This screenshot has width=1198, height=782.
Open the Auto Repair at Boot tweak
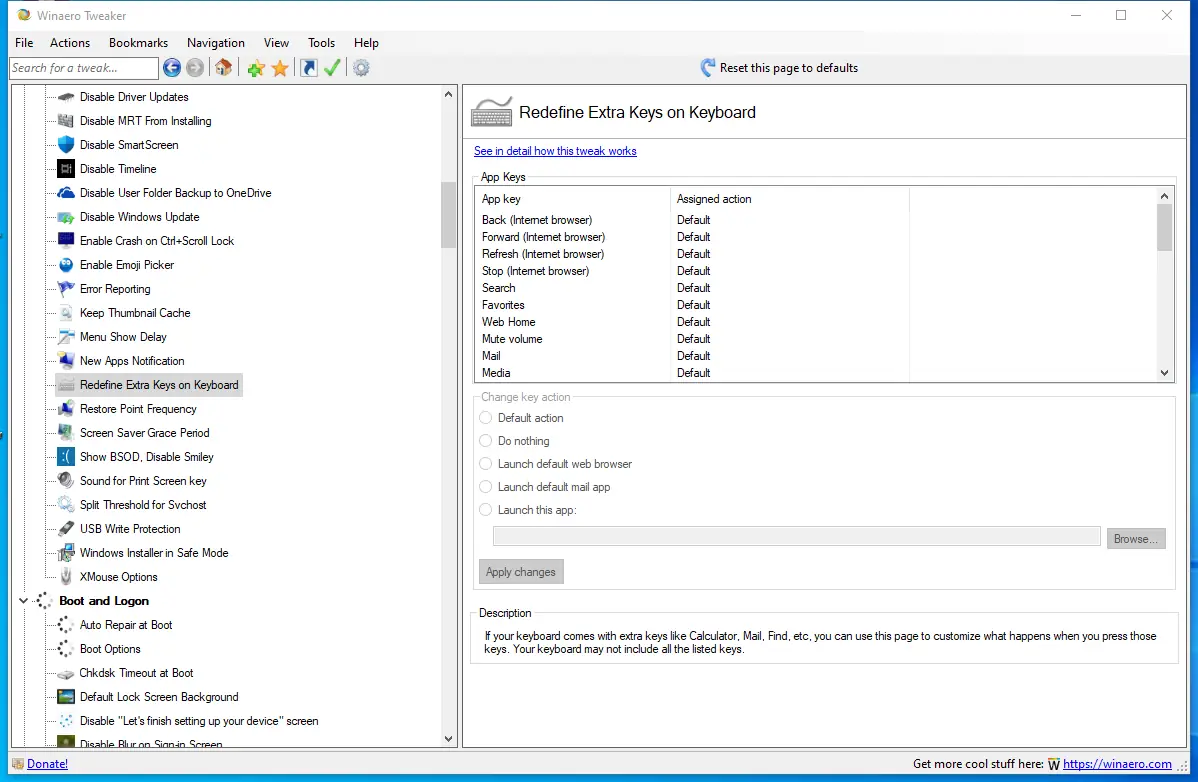pyautogui.click(x=126, y=625)
